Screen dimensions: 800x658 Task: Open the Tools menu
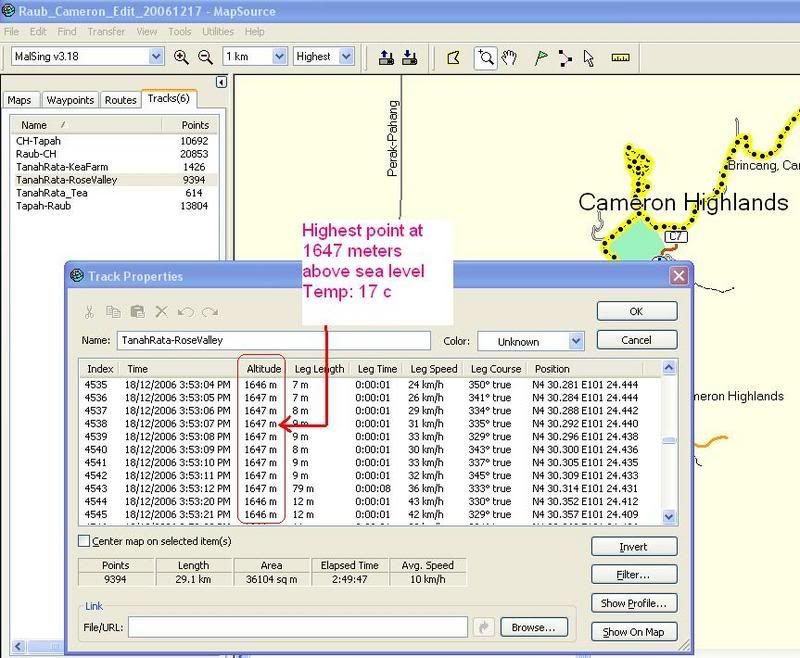point(180,32)
